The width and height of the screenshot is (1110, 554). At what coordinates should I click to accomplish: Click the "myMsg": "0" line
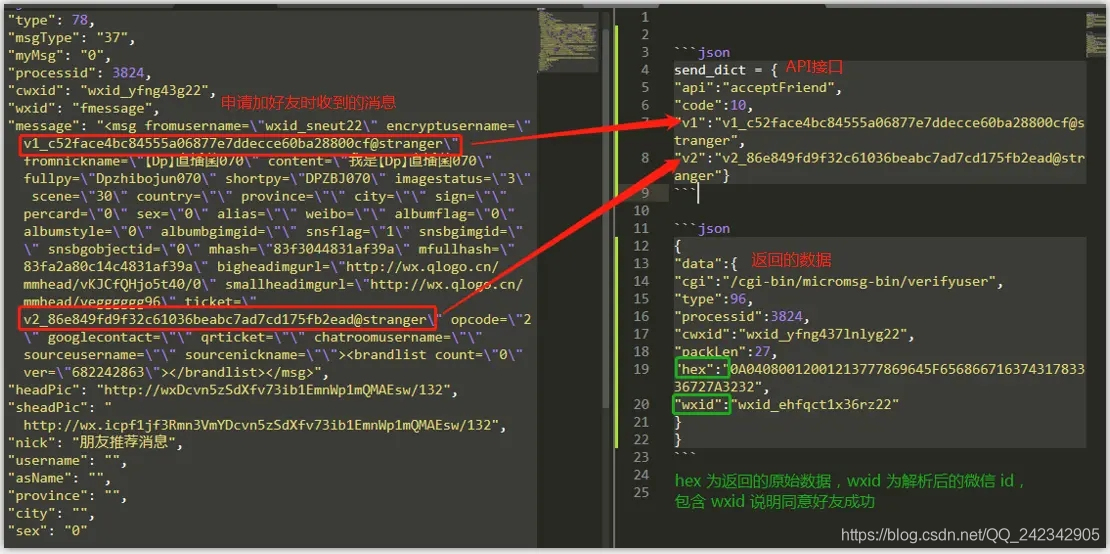[x=59, y=55]
